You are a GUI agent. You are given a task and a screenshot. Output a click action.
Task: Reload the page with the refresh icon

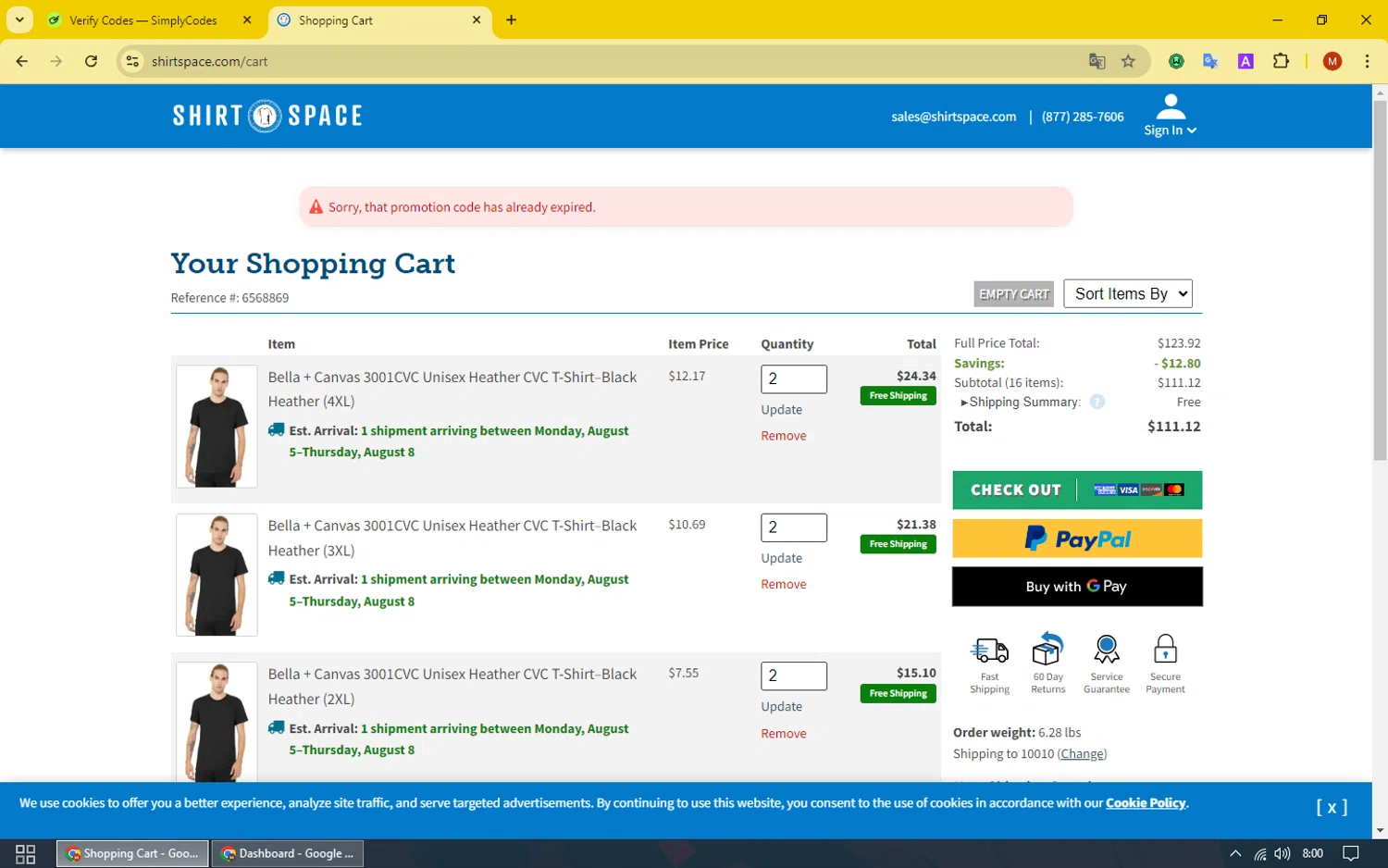coord(91,61)
